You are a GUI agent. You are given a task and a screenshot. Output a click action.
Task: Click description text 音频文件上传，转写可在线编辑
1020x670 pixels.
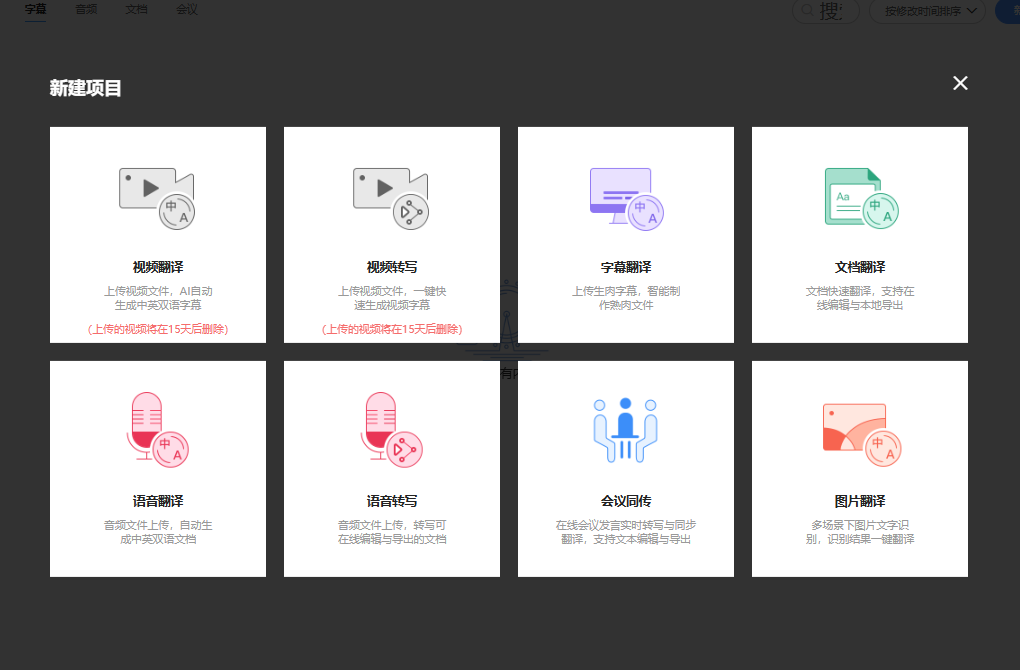coord(392,532)
